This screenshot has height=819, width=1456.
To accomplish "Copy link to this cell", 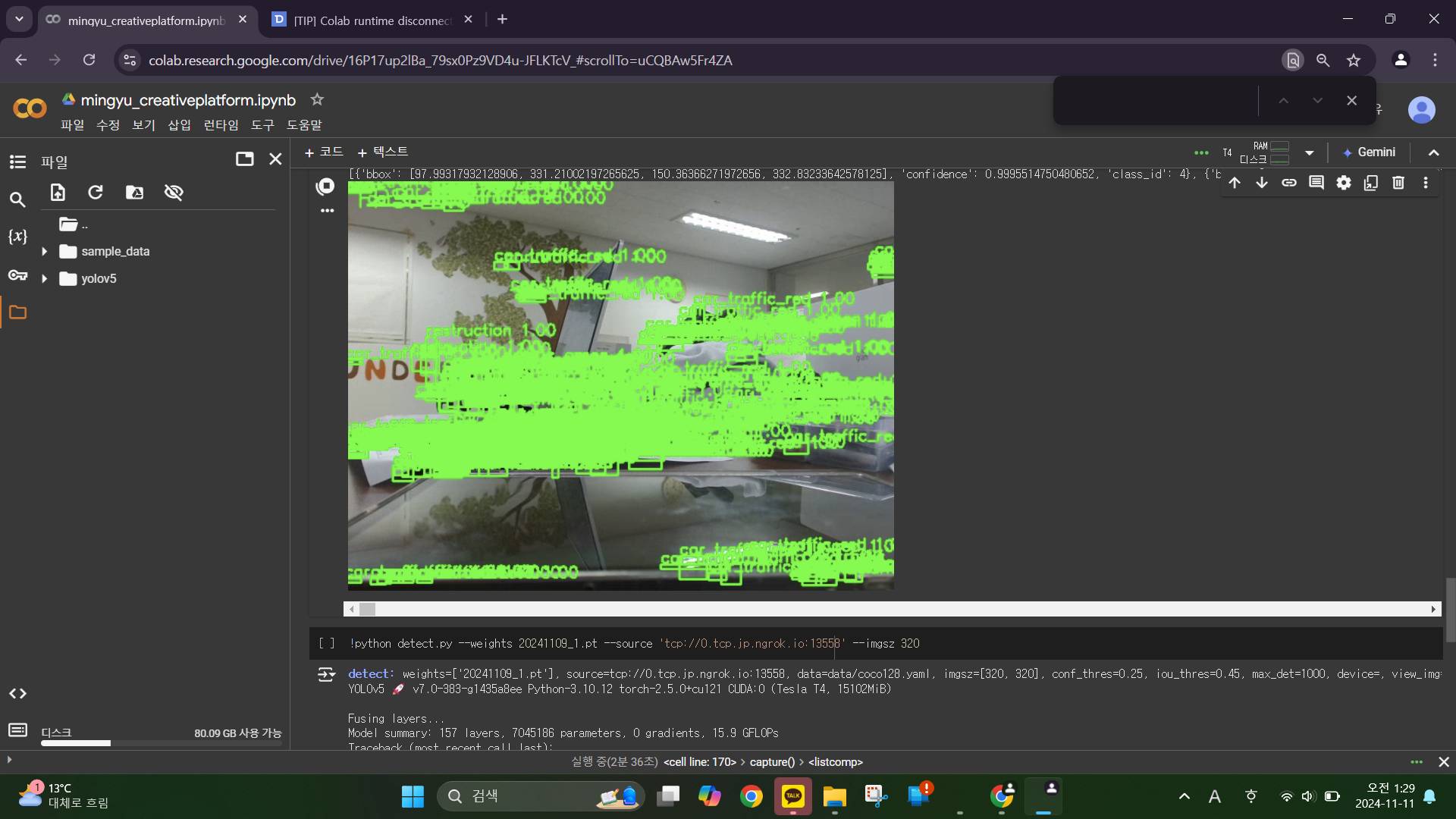I will click(1289, 183).
